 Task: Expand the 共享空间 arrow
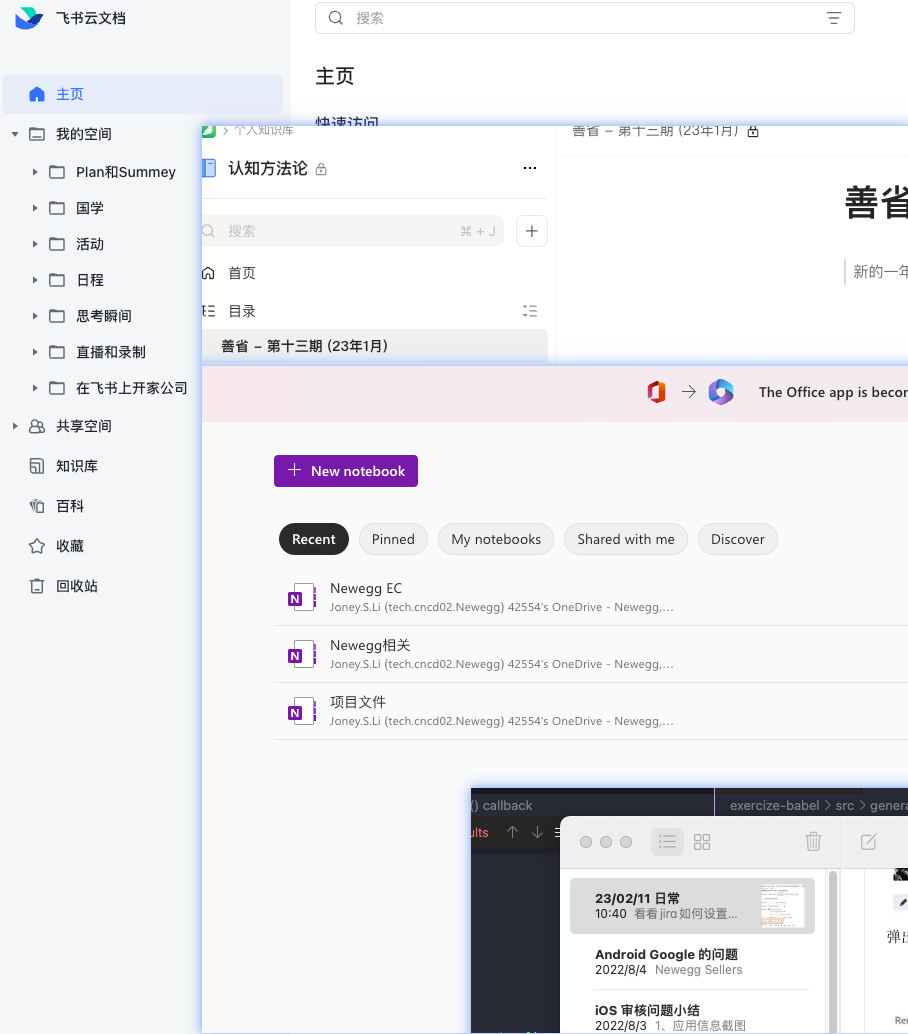[15, 426]
